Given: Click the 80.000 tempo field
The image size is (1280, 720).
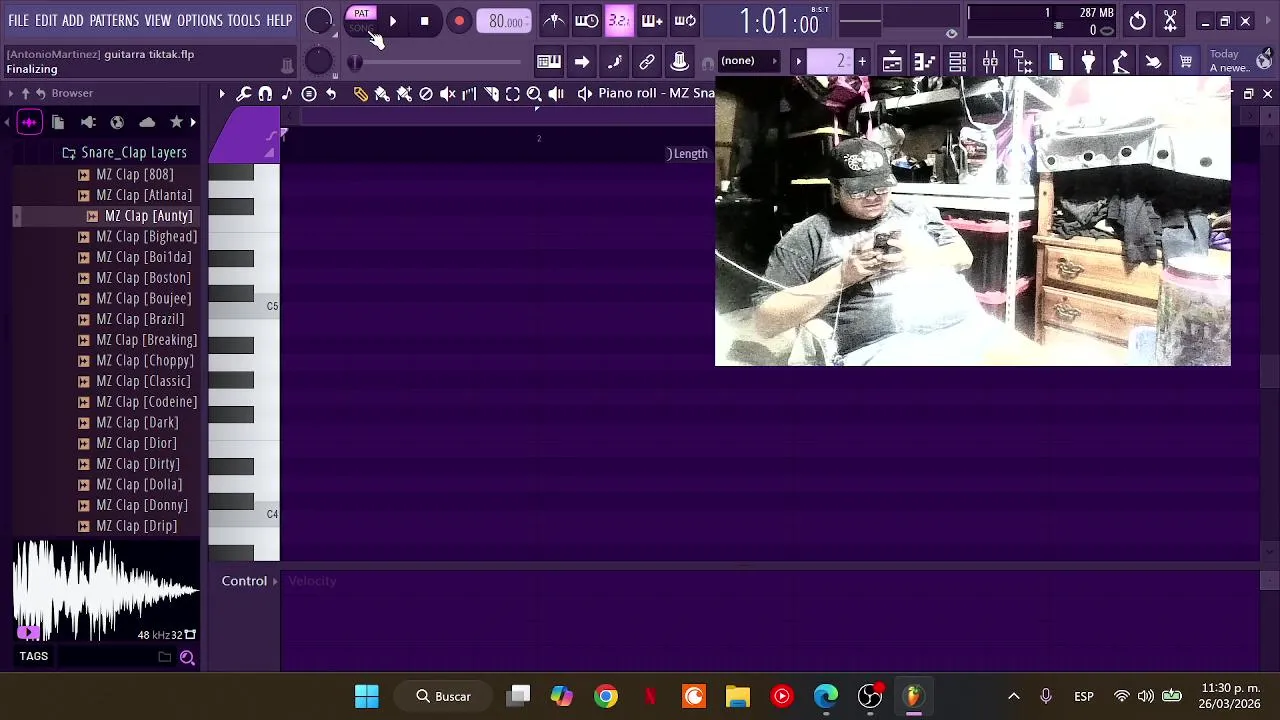Looking at the screenshot, I should pyautogui.click(x=505, y=21).
